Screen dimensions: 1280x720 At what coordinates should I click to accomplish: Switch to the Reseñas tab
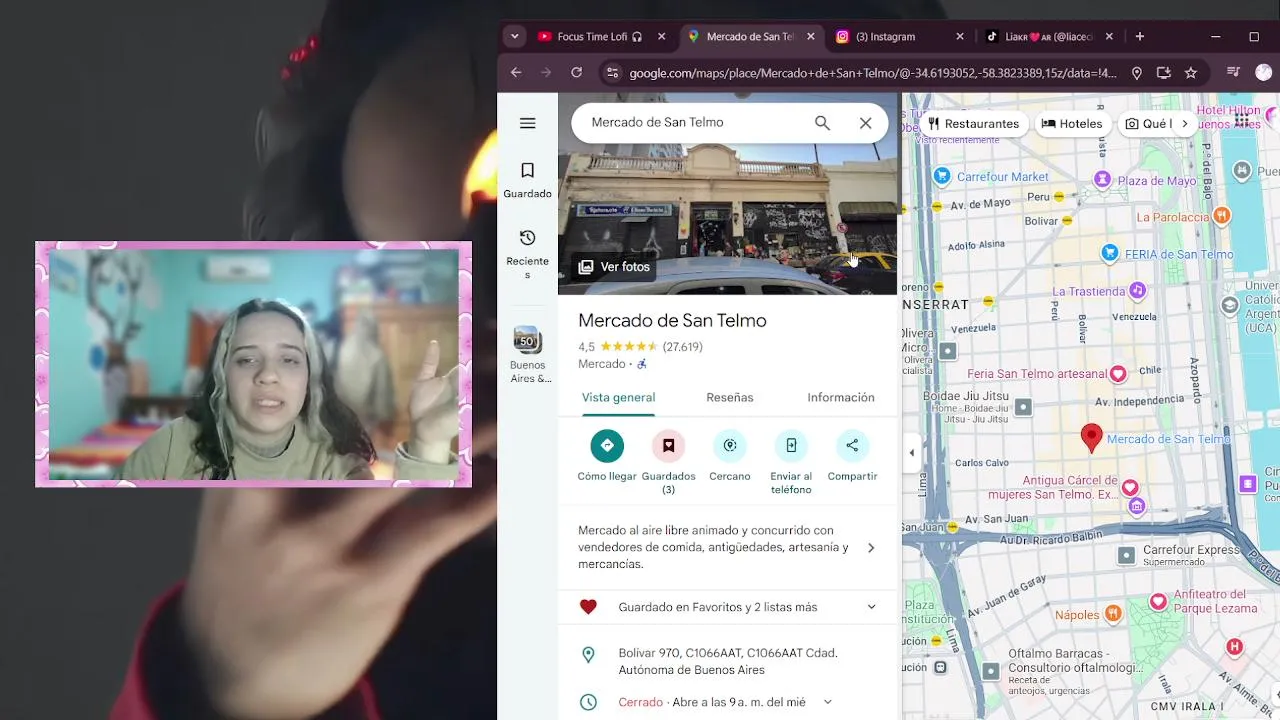[730, 397]
